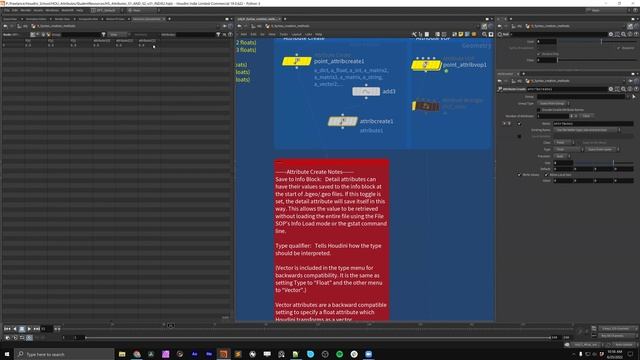The width and height of the screenshot is (640, 360).
Task: Toggle the right-side checkbox in upper parameter pane
Action: [x=619, y=48]
